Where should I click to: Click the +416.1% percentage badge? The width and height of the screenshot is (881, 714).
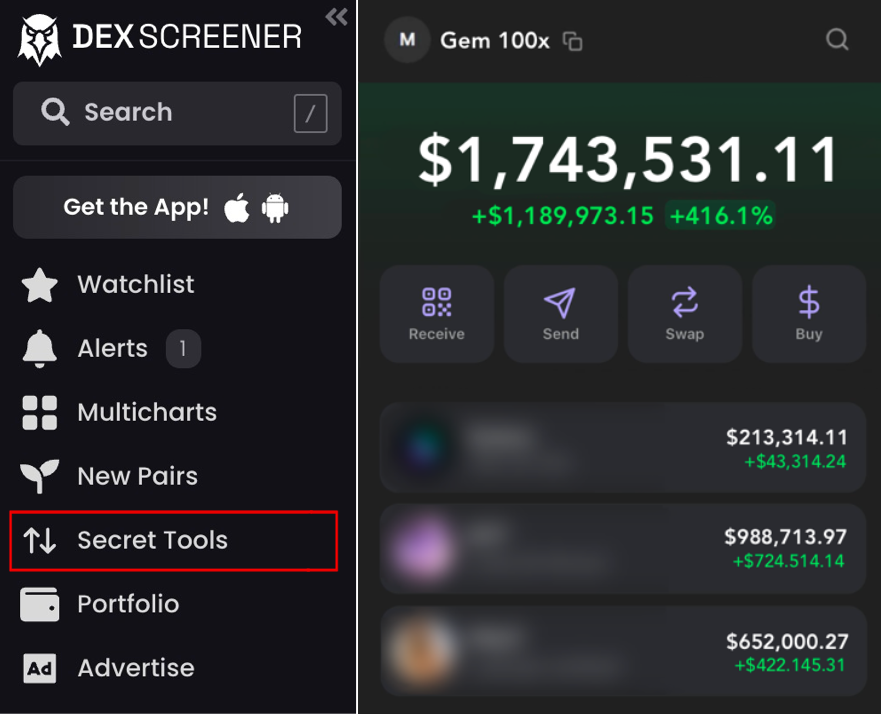721,216
